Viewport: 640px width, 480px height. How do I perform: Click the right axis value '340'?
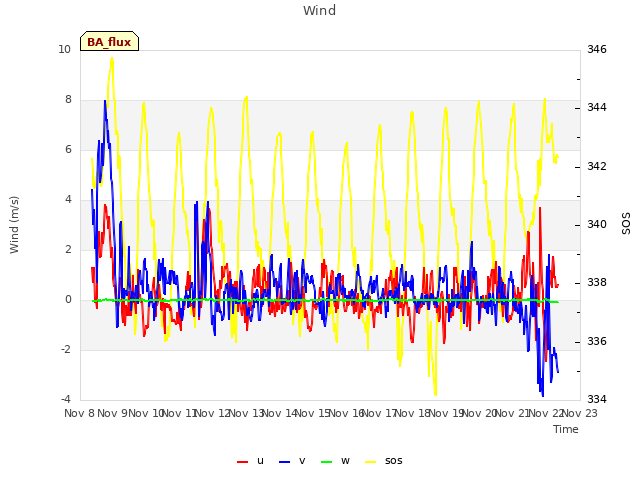tap(597, 224)
